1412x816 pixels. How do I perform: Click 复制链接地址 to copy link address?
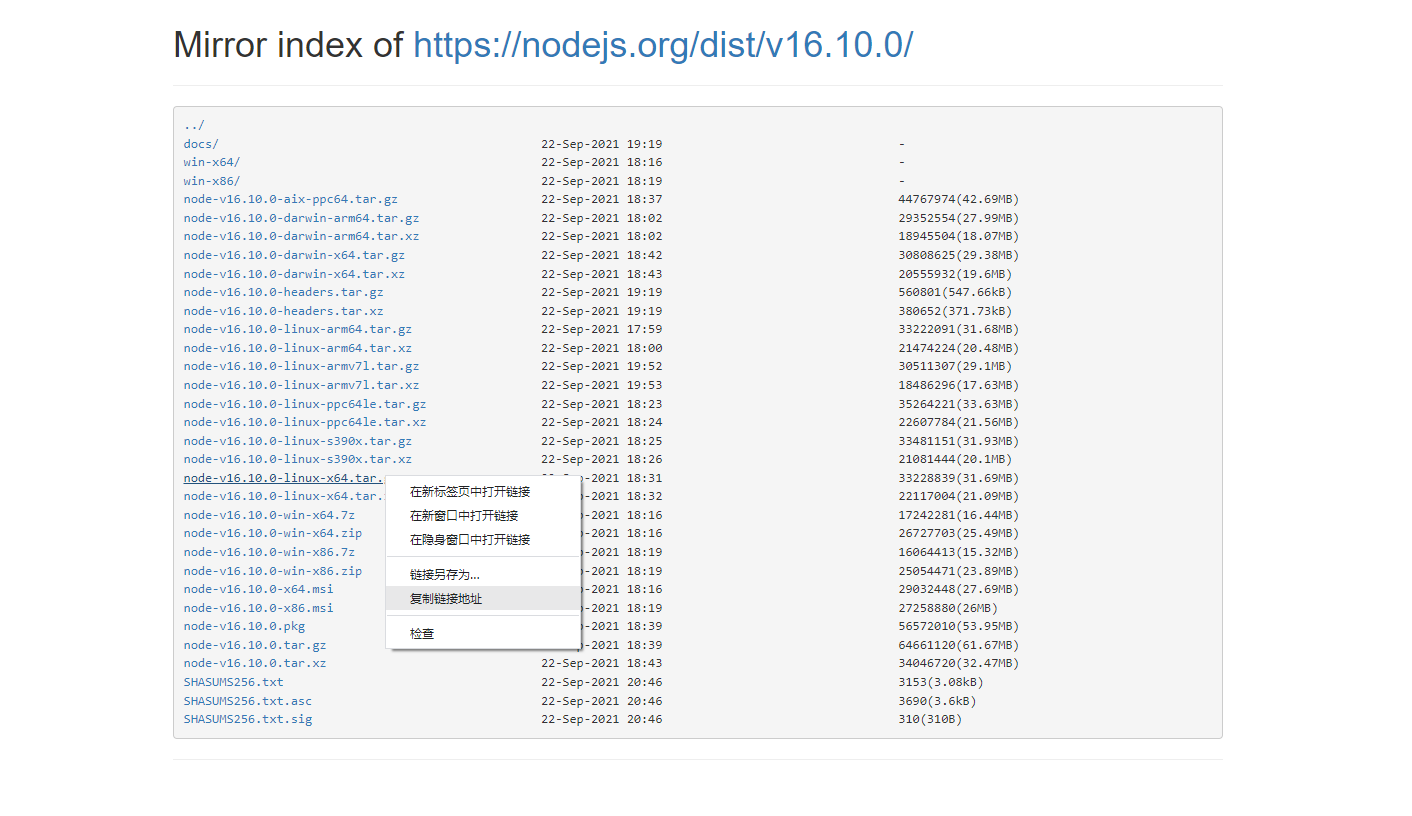pyautogui.click(x=482, y=599)
